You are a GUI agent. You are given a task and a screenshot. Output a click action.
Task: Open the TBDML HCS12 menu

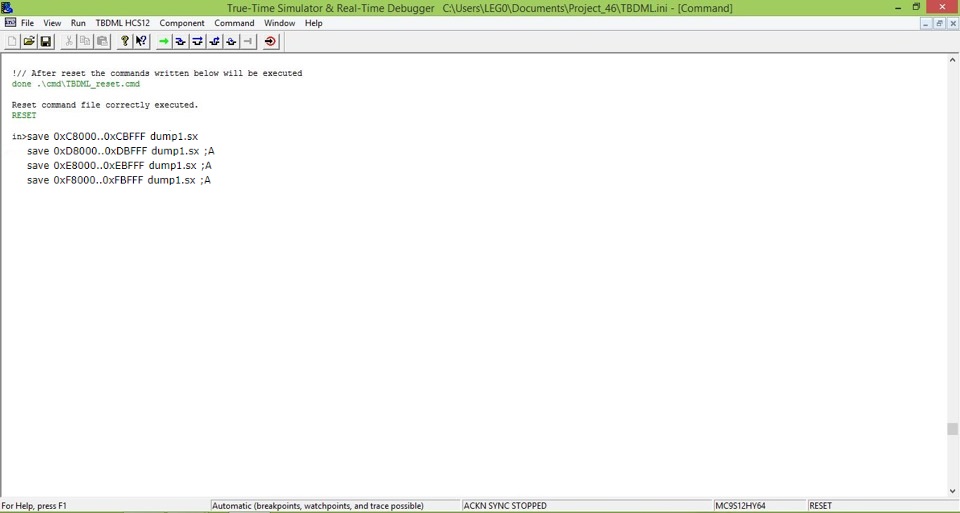coord(122,23)
